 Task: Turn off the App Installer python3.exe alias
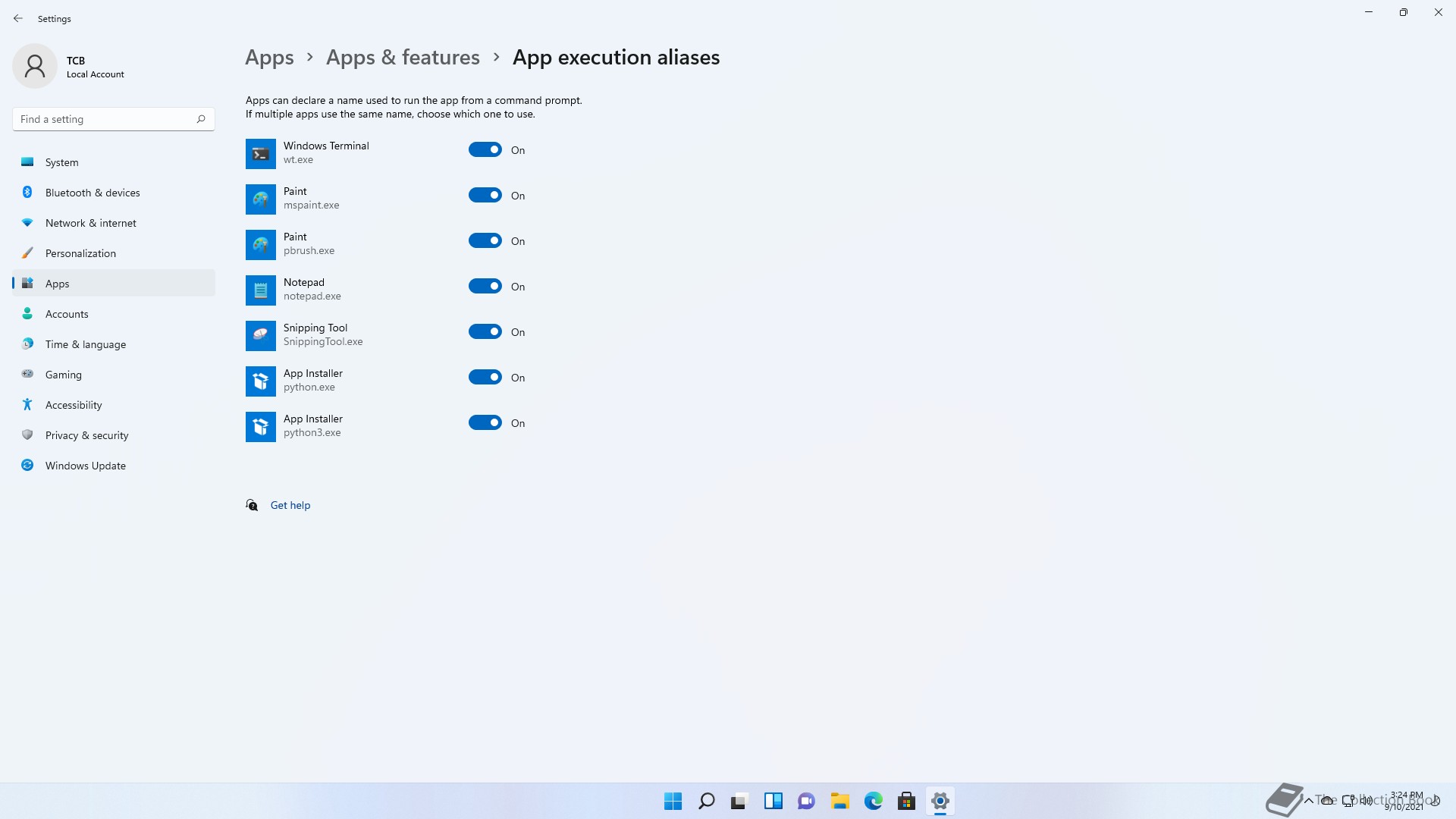pyautogui.click(x=485, y=423)
